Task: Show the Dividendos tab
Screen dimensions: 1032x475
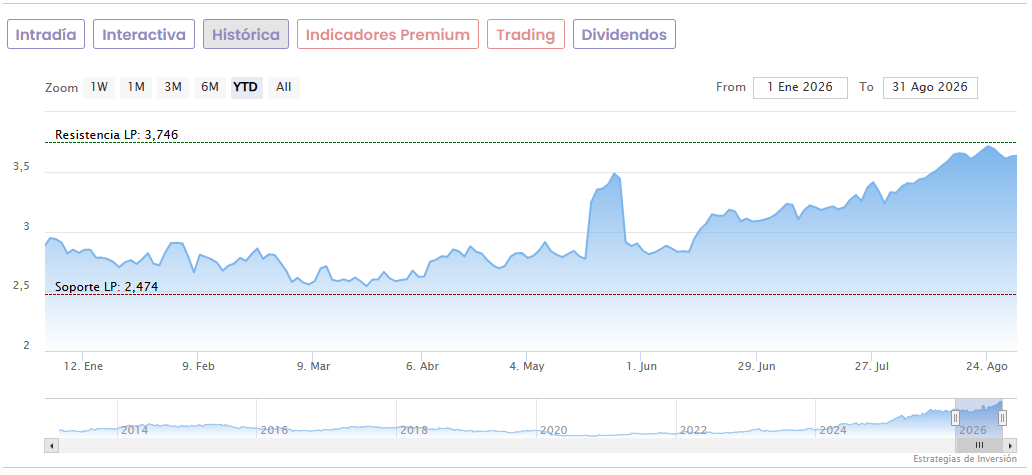Action: point(625,34)
